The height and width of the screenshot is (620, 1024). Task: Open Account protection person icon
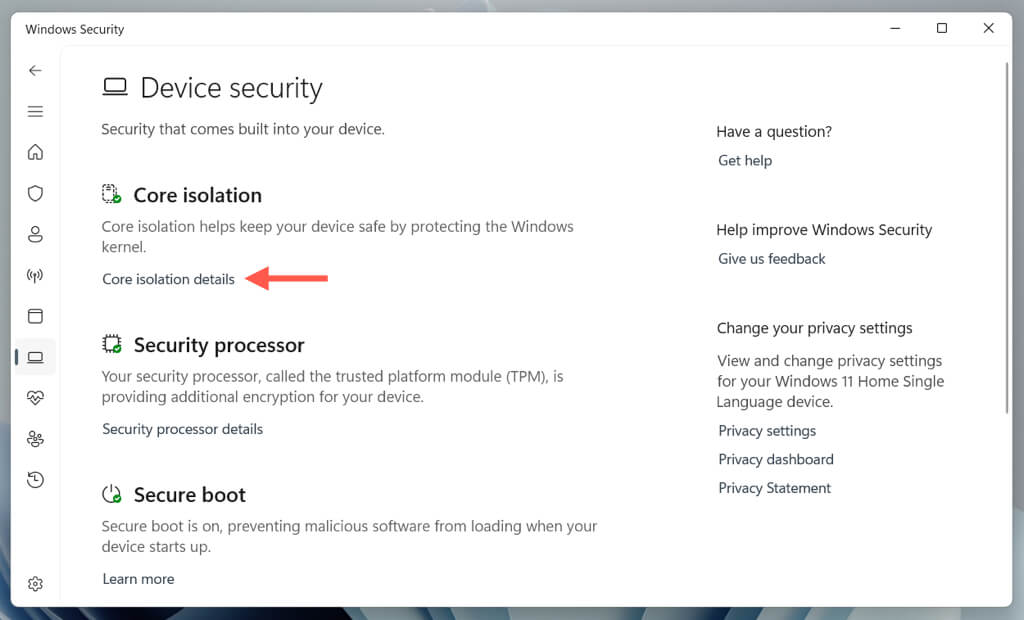[x=35, y=234]
